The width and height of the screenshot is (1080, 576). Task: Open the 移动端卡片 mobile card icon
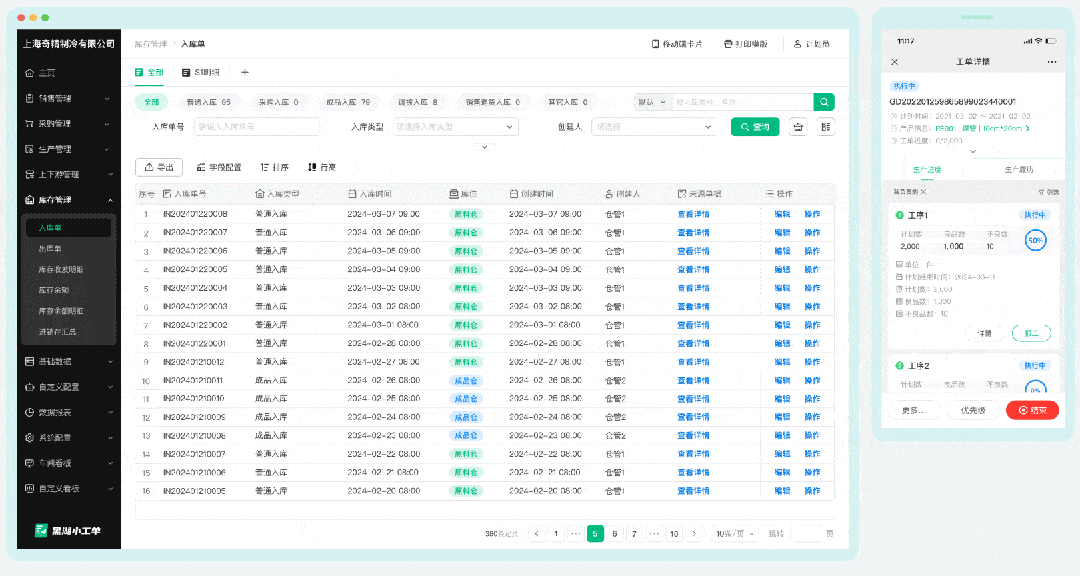pyautogui.click(x=655, y=44)
